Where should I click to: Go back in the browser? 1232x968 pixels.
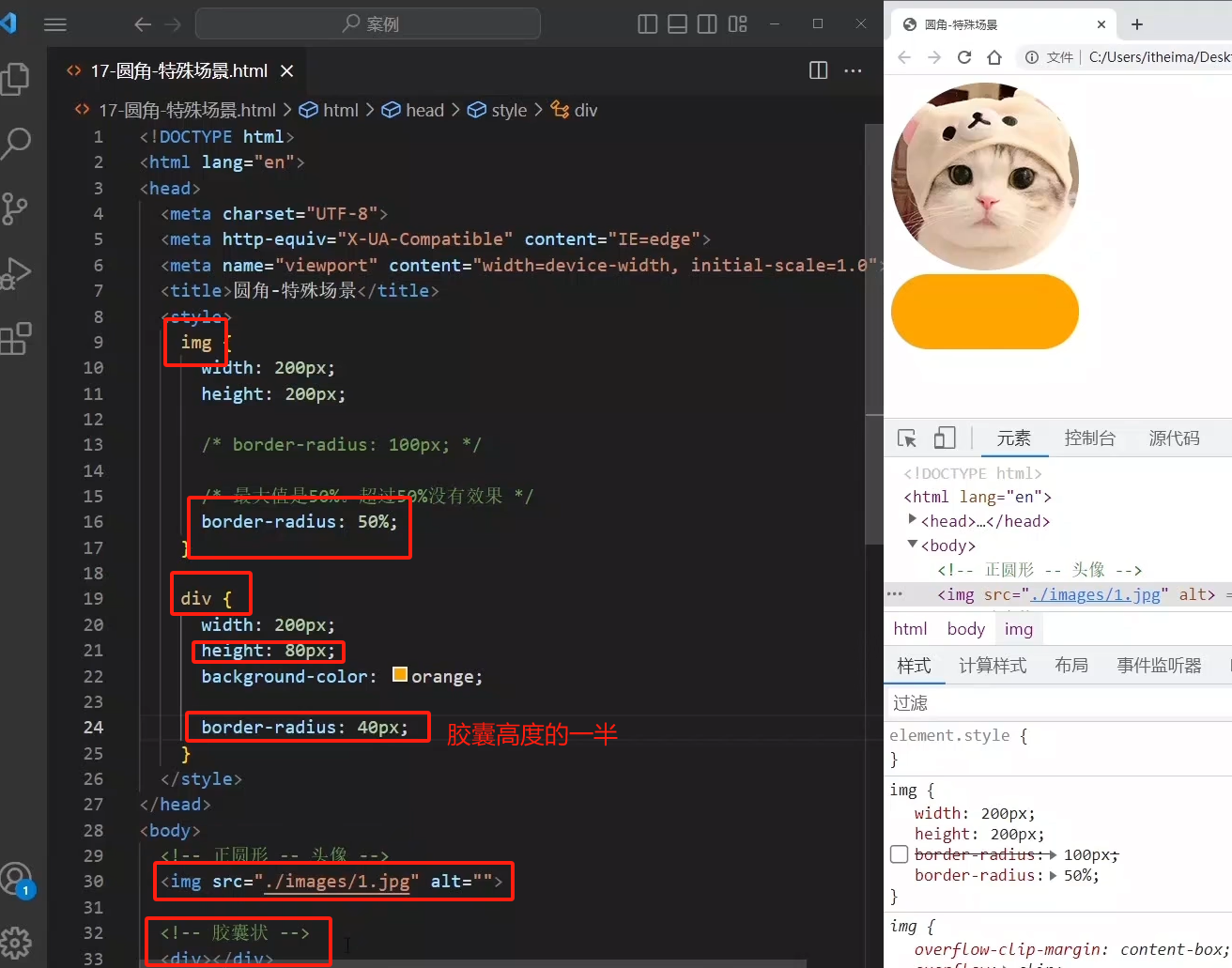point(904,57)
